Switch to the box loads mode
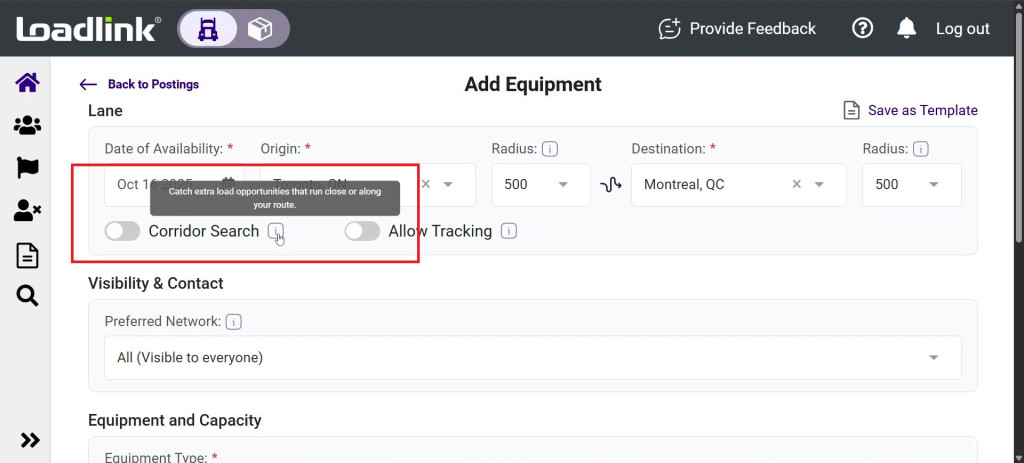This screenshot has height=463, width=1024. pos(260,29)
